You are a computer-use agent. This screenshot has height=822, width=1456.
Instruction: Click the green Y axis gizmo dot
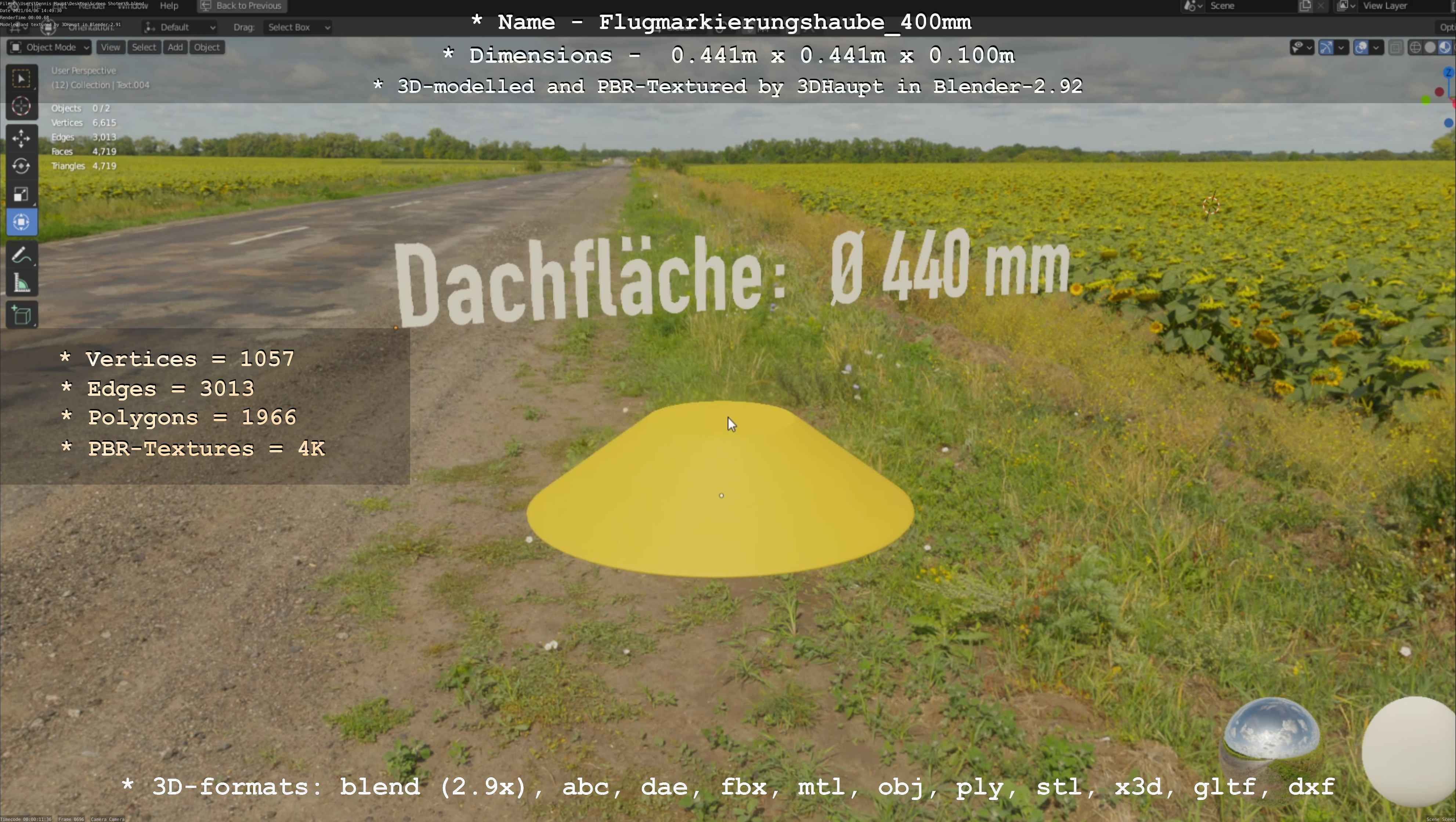click(x=1426, y=100)
